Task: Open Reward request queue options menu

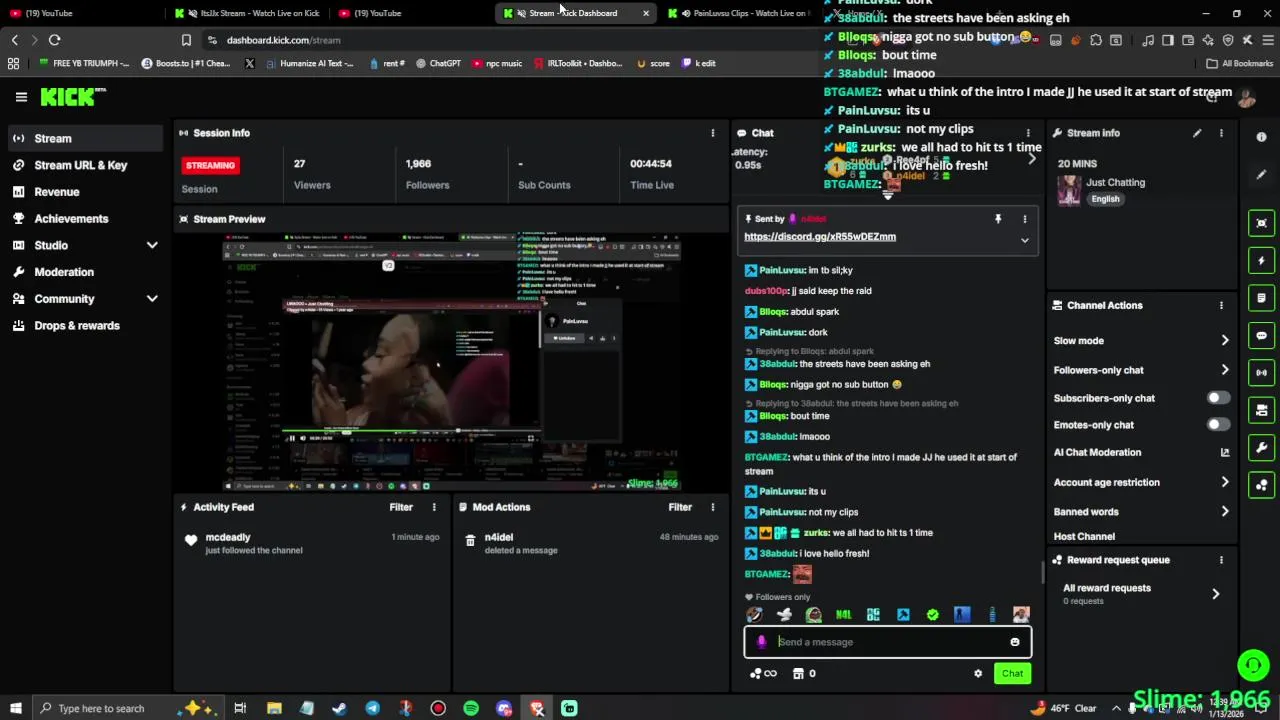Action: point(1221,560)
